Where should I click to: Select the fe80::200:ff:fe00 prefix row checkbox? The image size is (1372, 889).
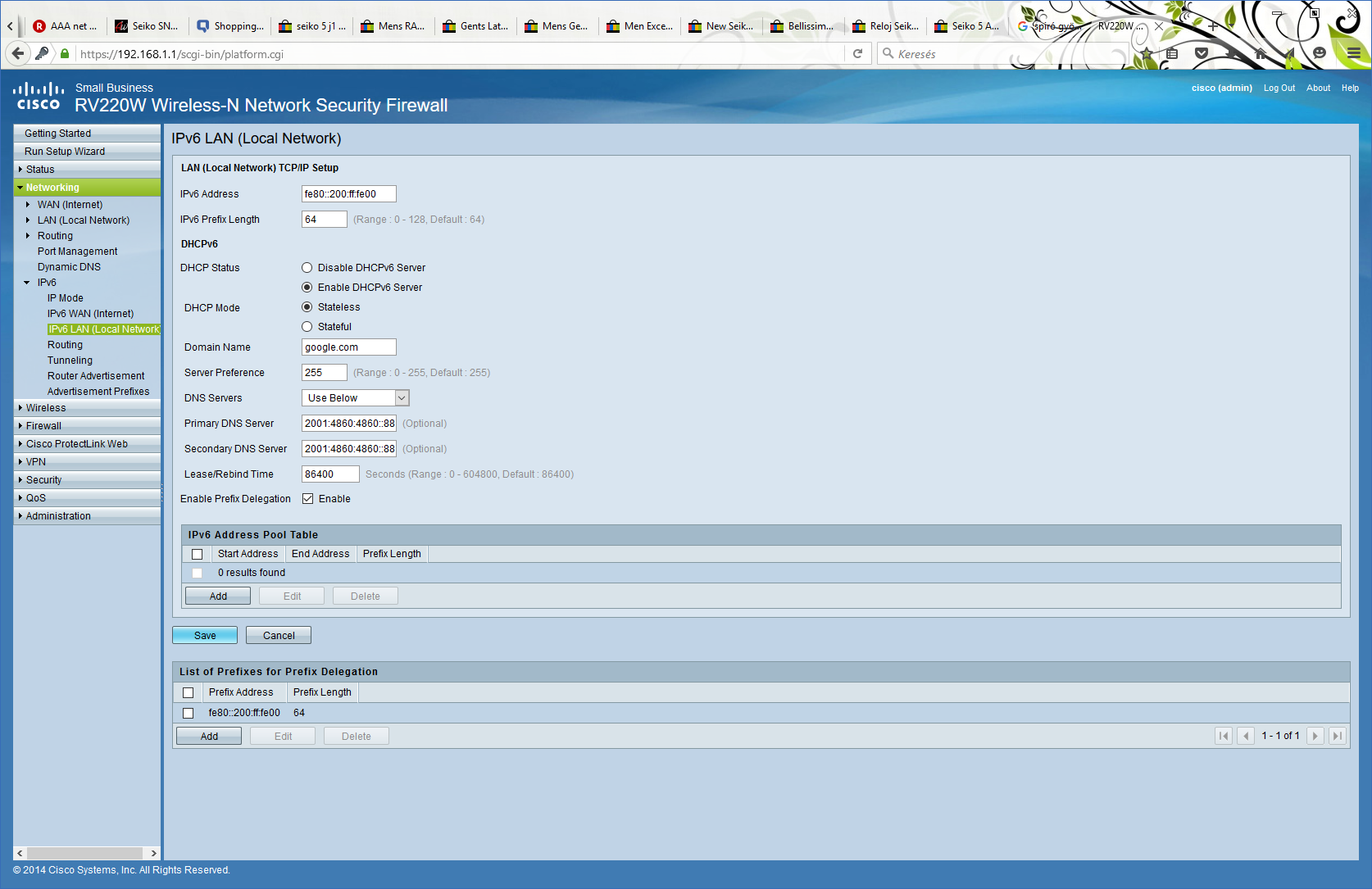[x=188, y=713]
